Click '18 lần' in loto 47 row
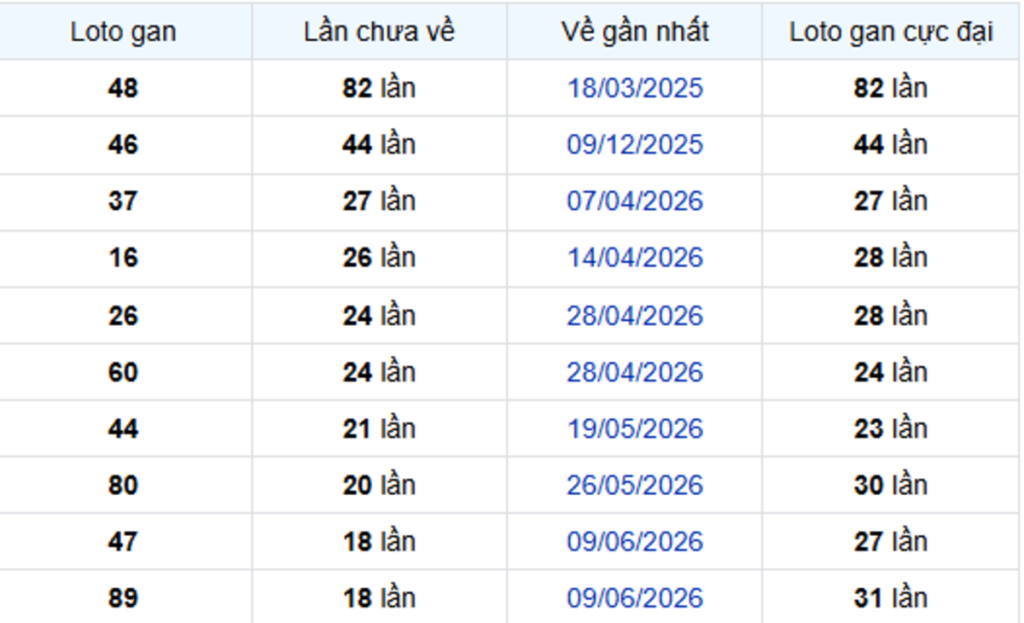Screen dimensions: 1024x623 click(379, 542)
